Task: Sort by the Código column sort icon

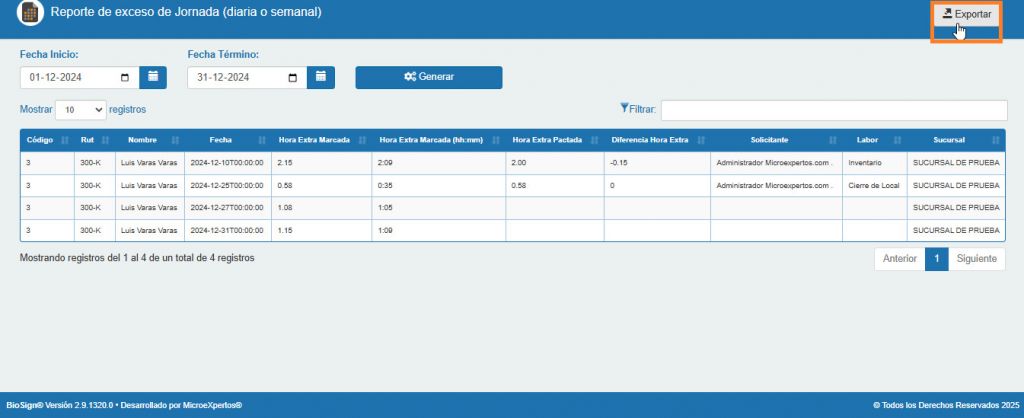Action: 65,140
